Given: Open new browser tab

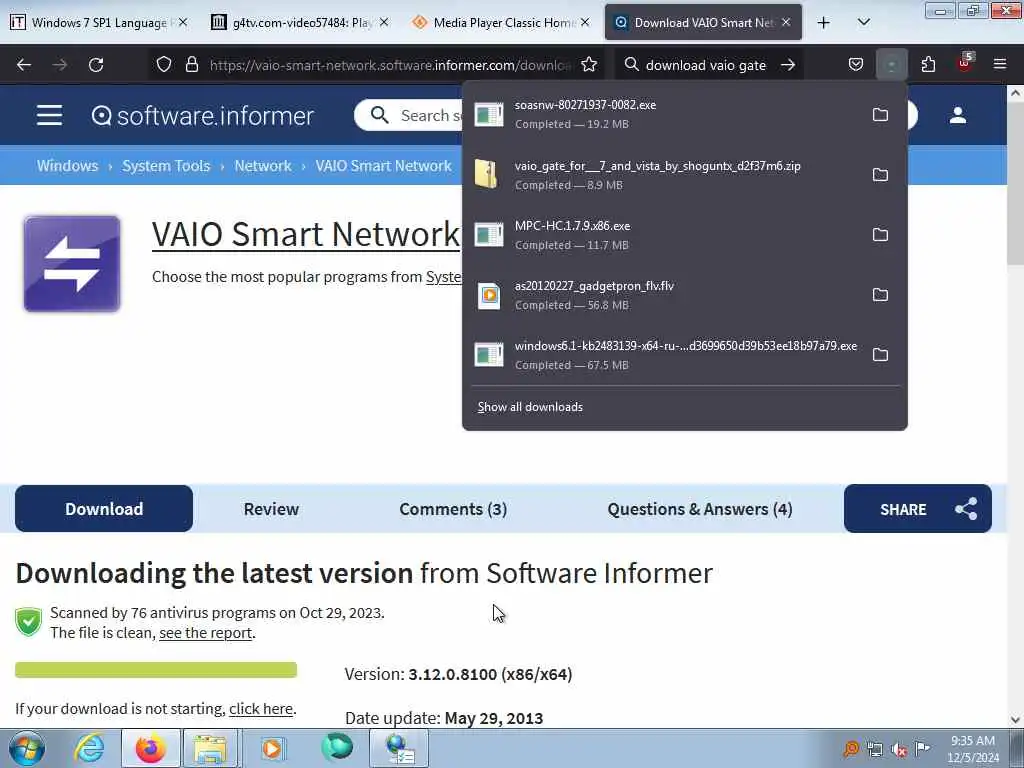Looking at the screenshot, I should pyautogui.click(x=824, y=23).
